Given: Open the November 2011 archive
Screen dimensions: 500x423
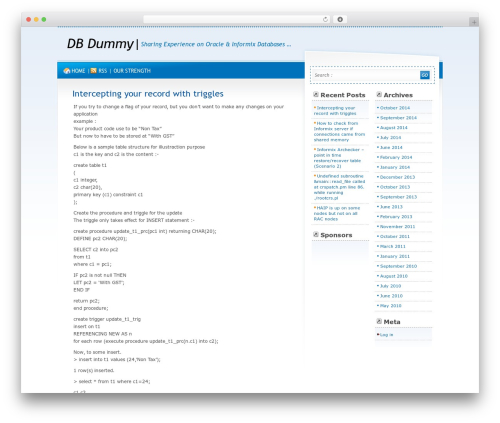Looking at the screenshot, I should click(x=397, y=227).
